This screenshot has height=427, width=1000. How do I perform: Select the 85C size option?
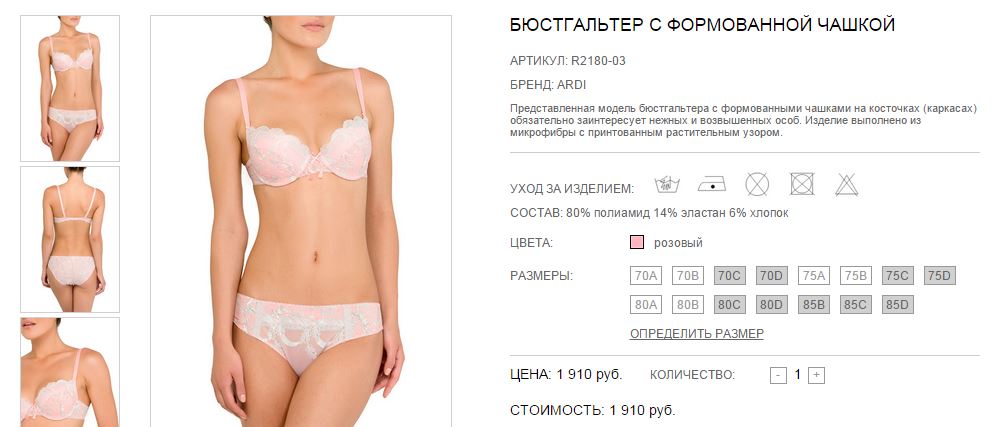pos(855,305)
